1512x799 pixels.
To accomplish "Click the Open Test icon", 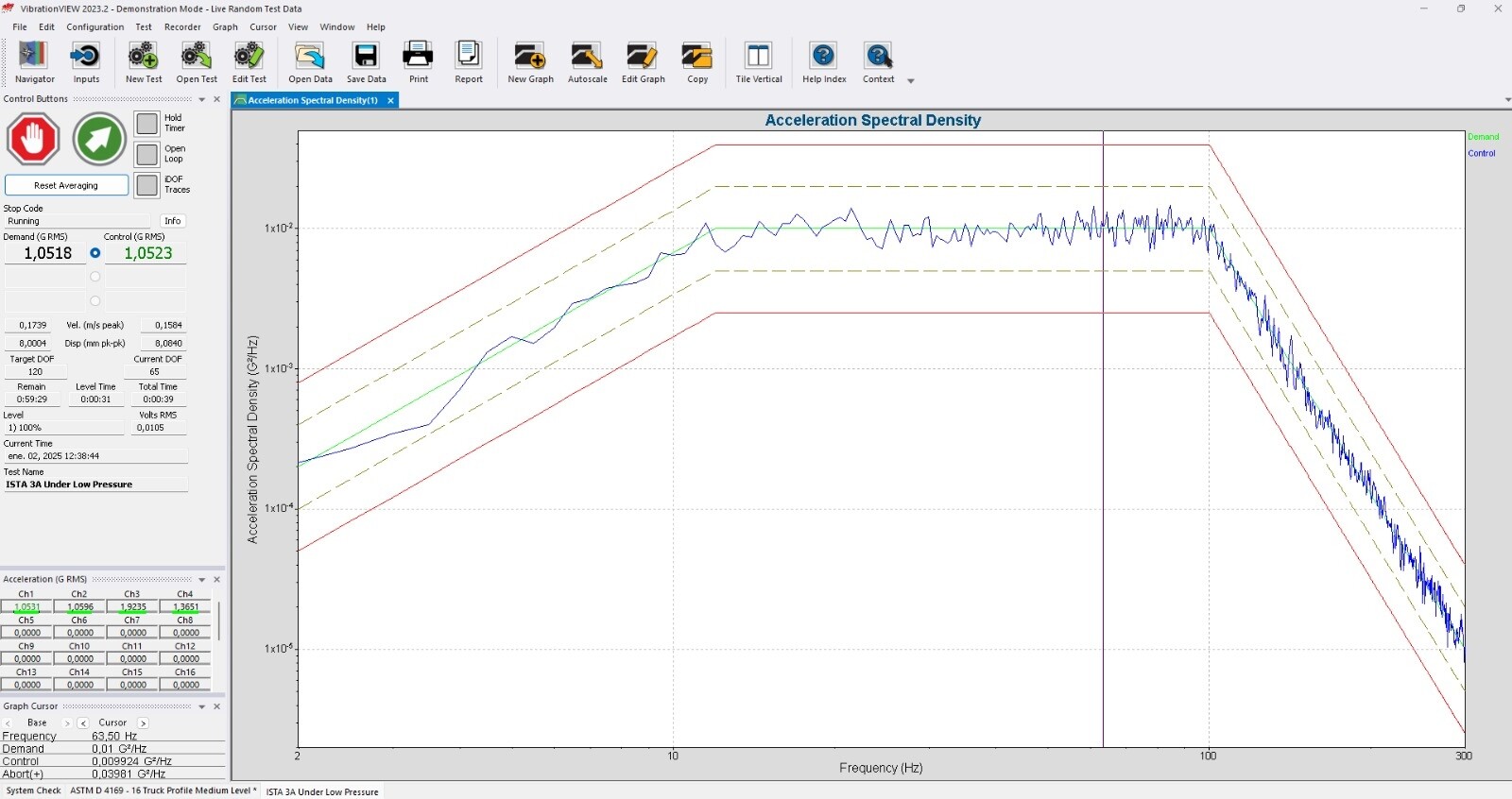I will coord(197,63).
